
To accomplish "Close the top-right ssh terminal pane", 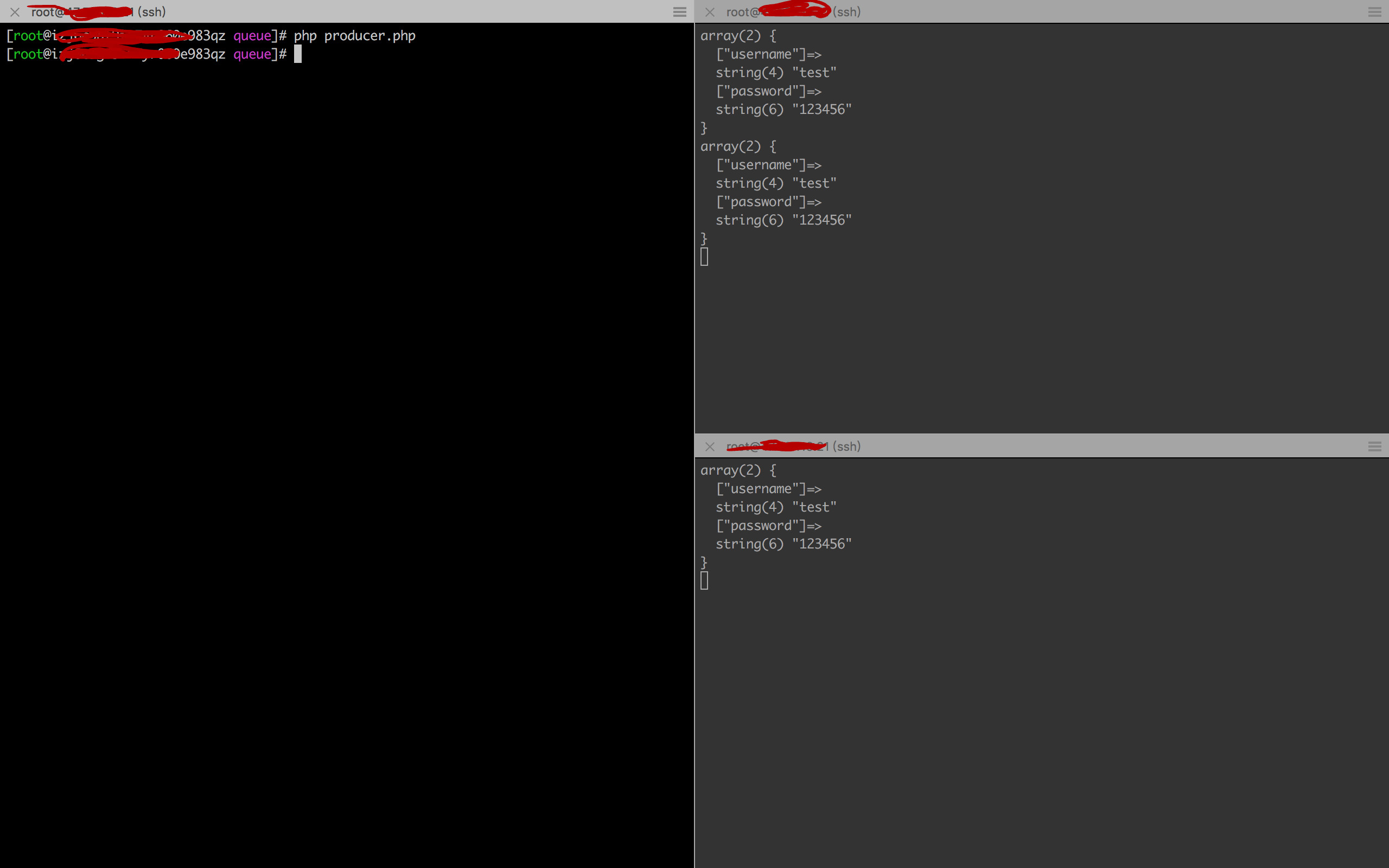I will [710, 12].
